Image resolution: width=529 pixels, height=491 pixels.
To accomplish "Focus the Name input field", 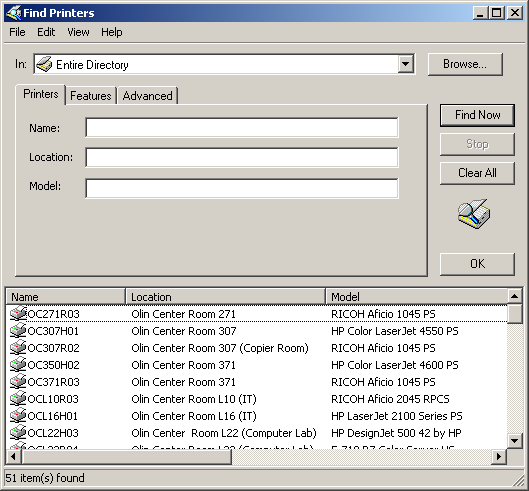I will pyautogui.click(x=242, y=128).
